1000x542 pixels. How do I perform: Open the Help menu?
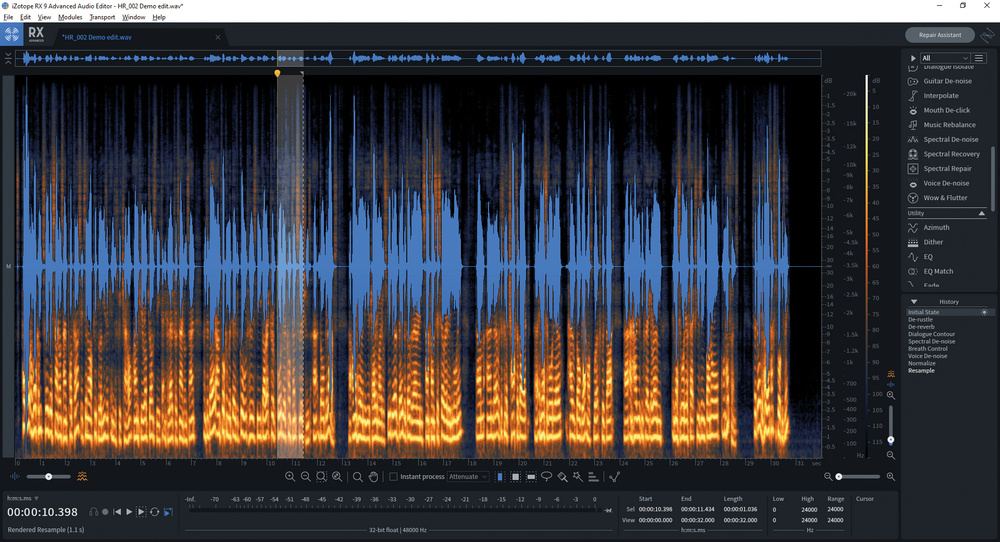coord(159,17)
